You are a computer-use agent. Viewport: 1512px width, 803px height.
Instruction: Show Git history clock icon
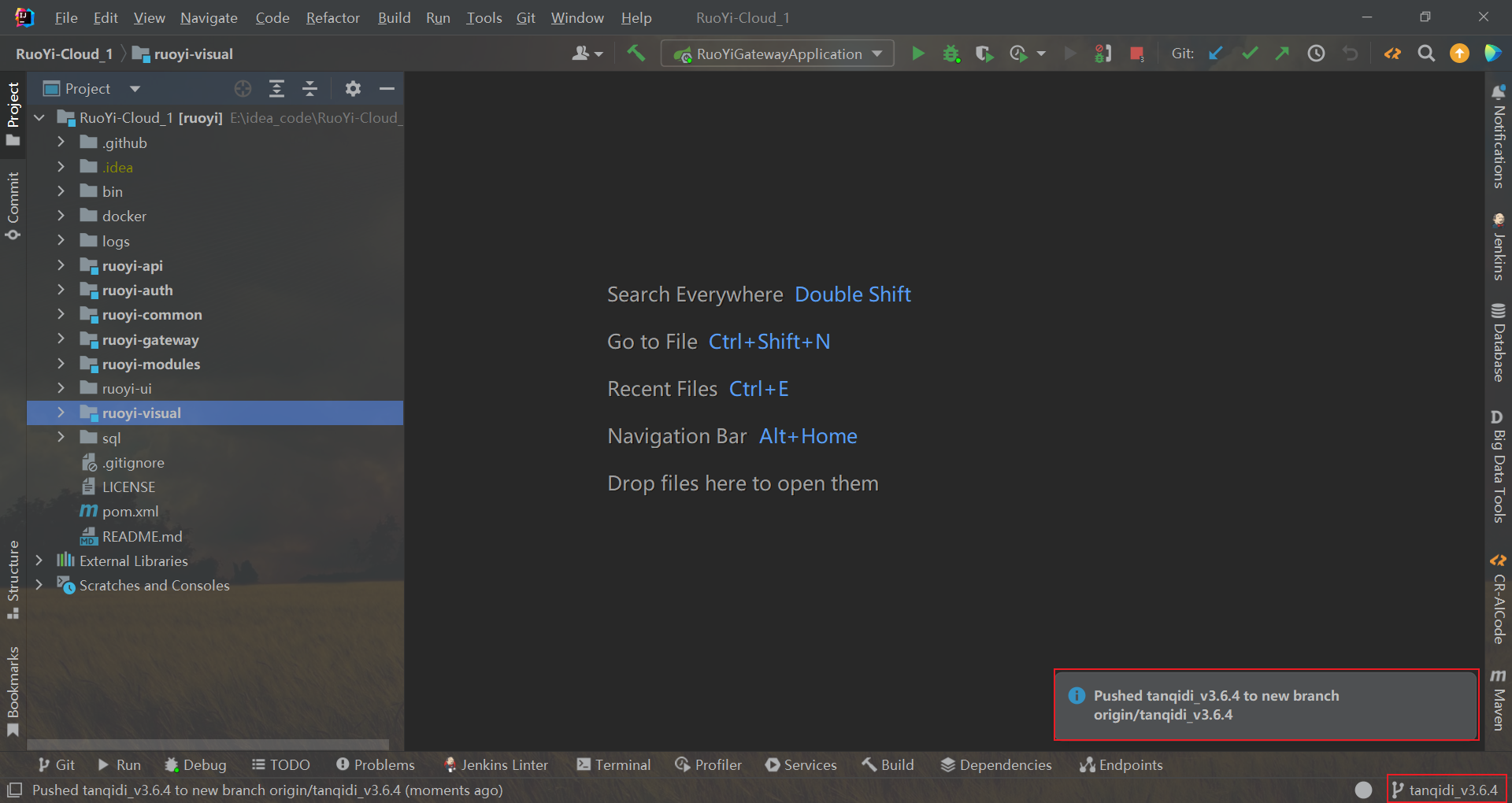point(1316,54)
